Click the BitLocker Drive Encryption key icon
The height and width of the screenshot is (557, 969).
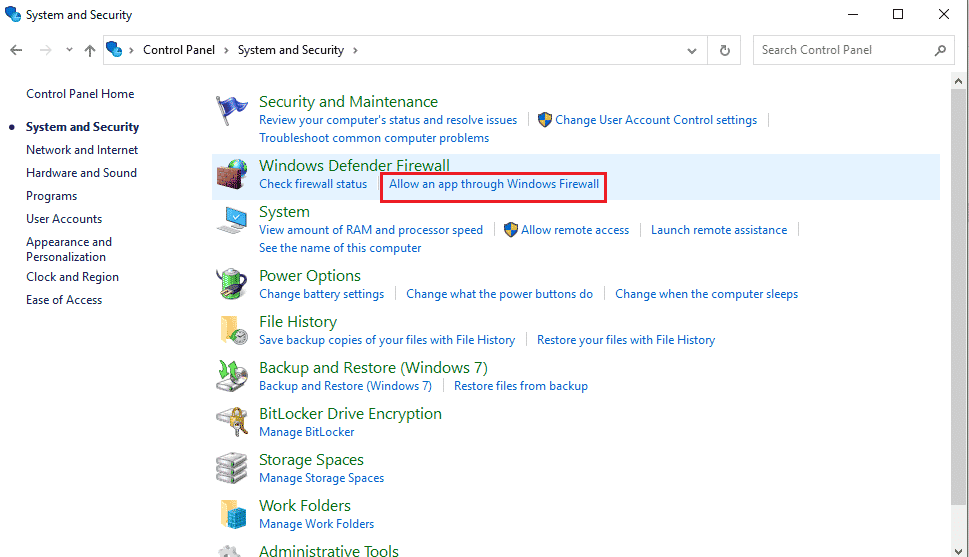tap(232, 422)
